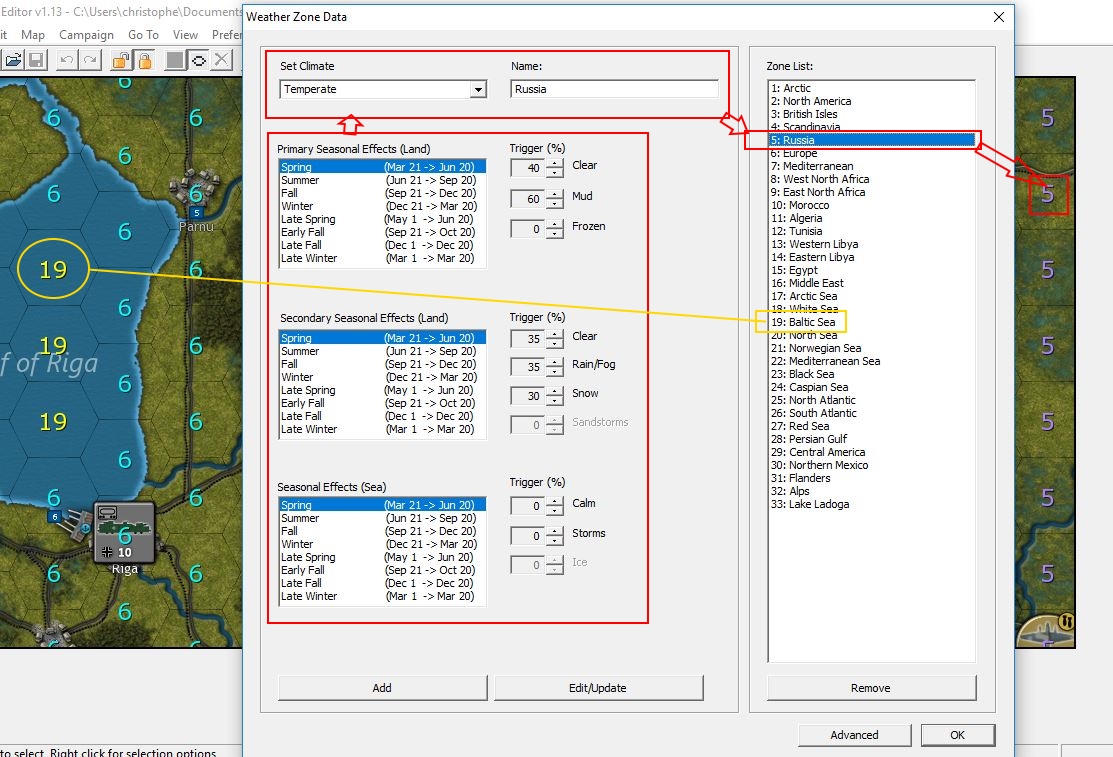
Task: Open the Advanced weather settings
Action: 855,735
